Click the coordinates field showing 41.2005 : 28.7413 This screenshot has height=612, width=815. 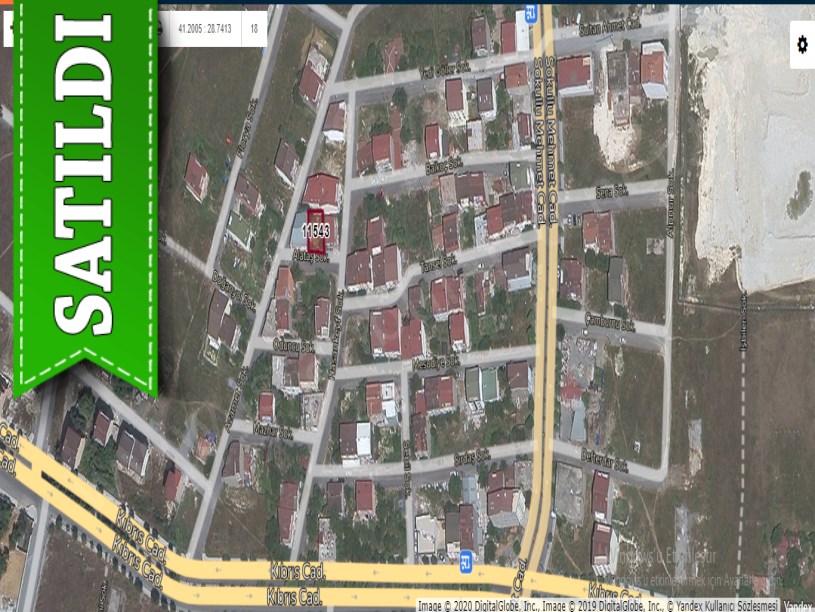coord(205,29)
